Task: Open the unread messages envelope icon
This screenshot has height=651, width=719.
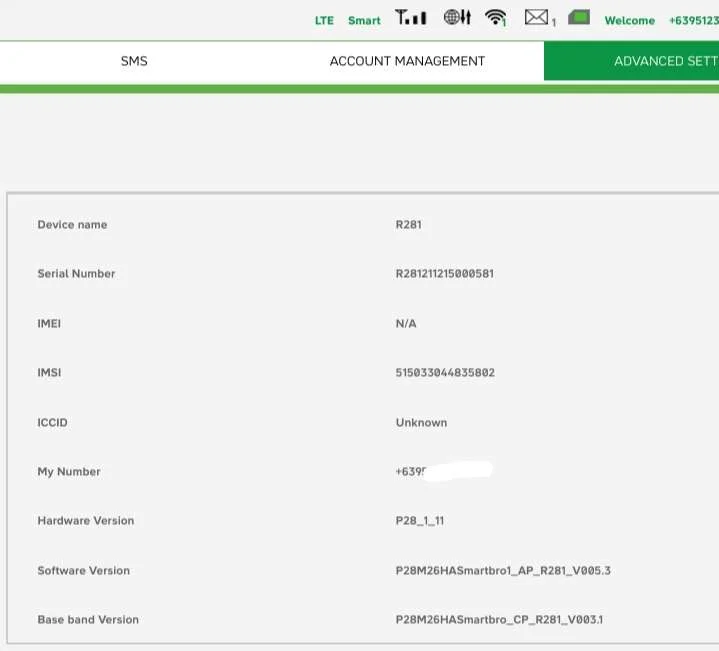Action: 536,17
